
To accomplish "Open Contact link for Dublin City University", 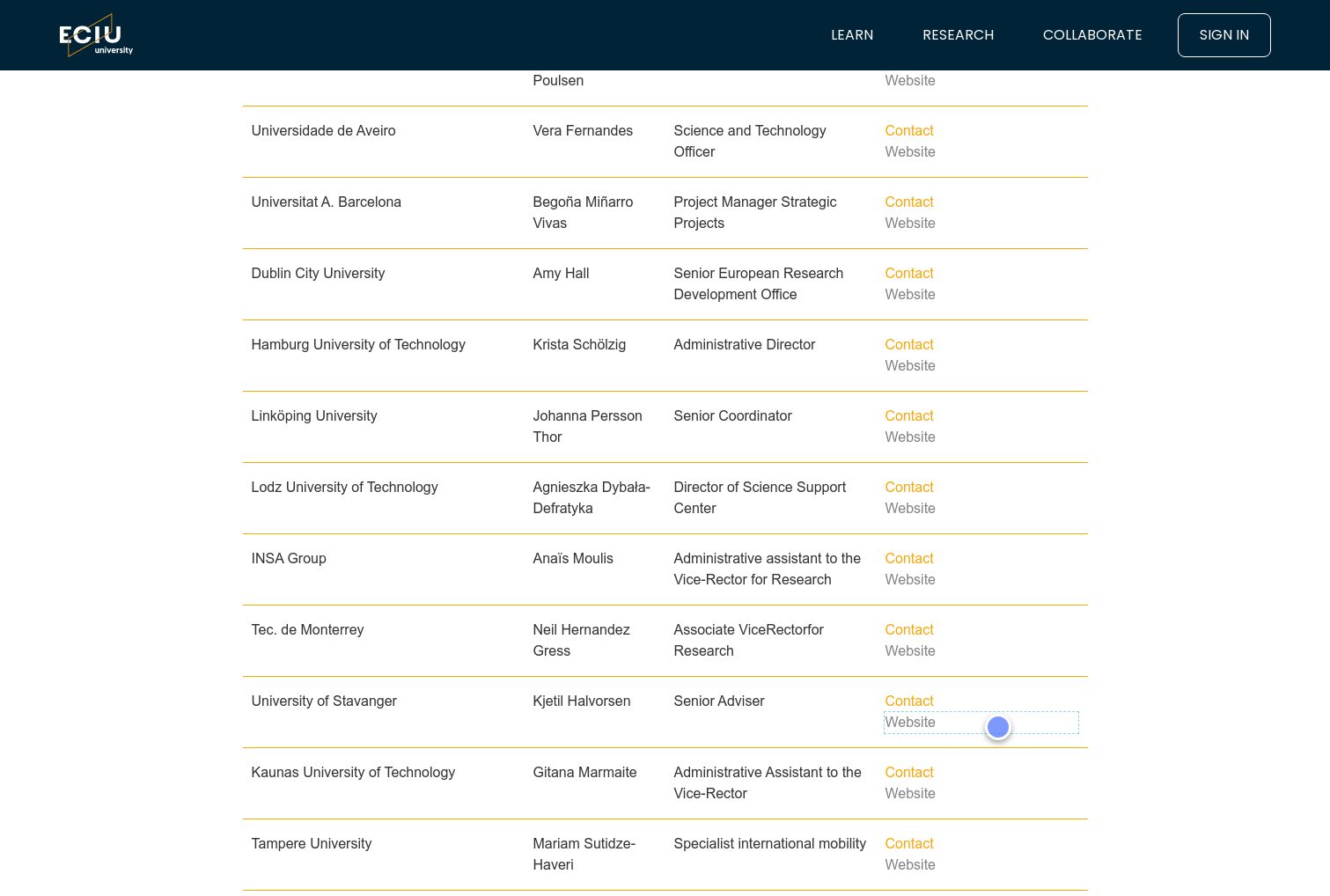I will [x=909, y=273].
